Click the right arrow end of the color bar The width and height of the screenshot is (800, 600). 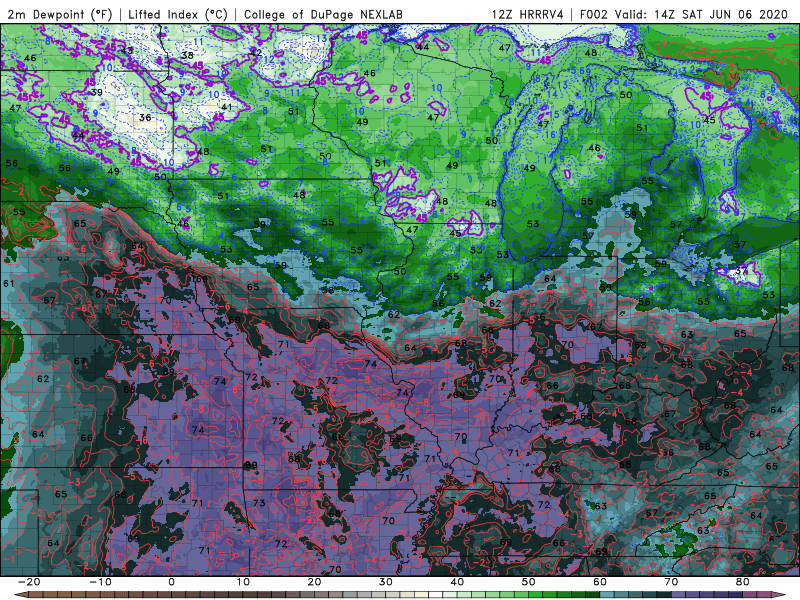(781, 595)
